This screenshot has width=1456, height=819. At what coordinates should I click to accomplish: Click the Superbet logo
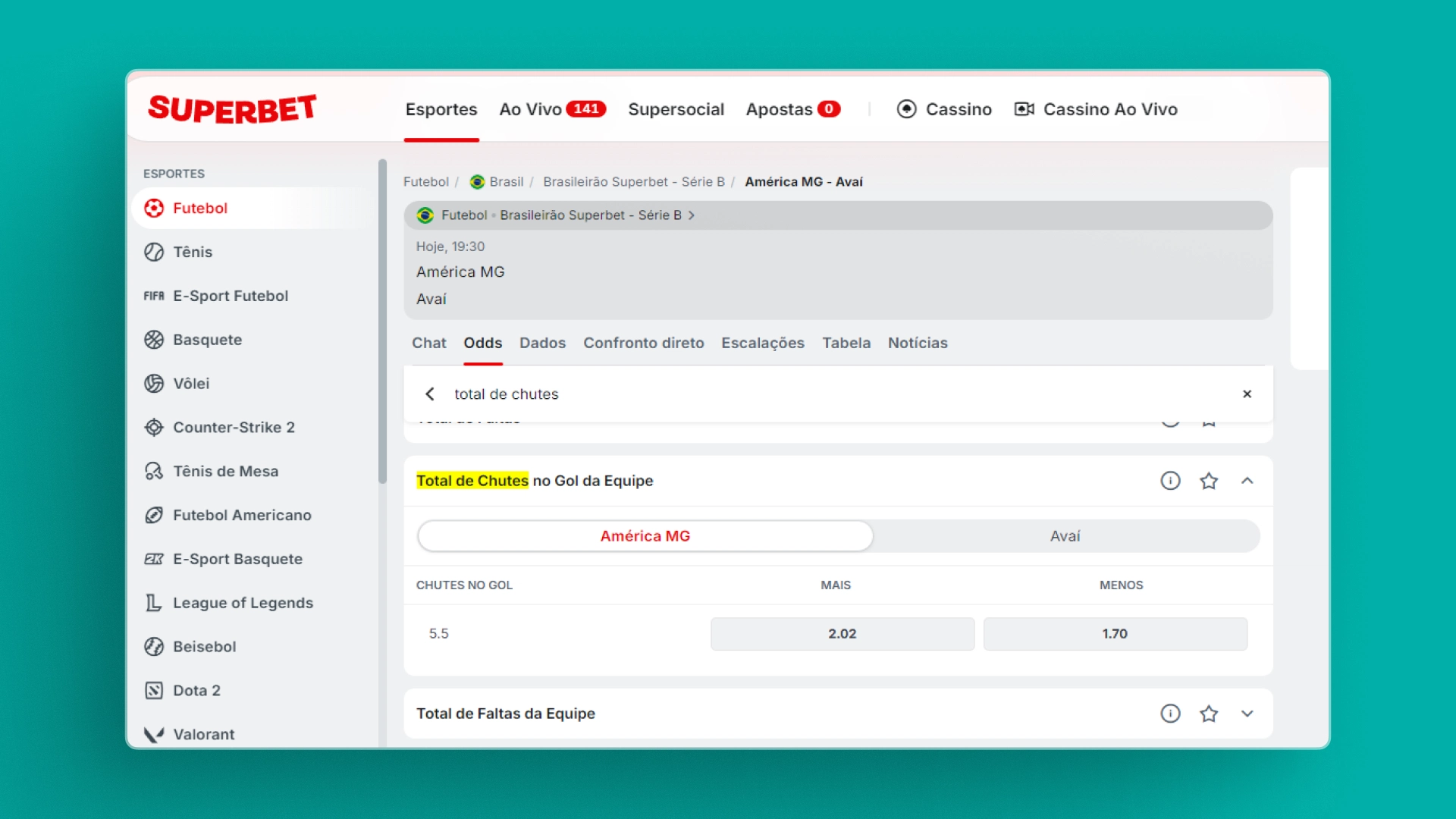[231, 109]
